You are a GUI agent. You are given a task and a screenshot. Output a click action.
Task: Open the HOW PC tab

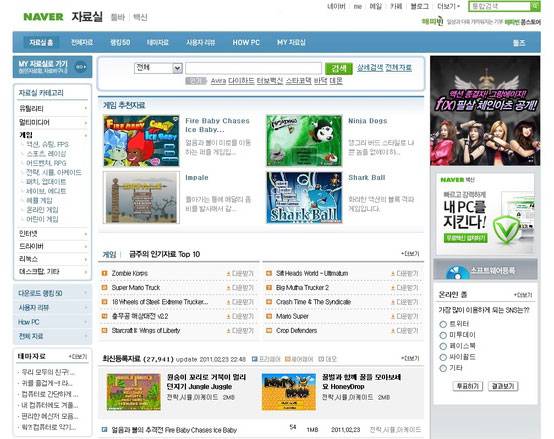(x=246, y=42)
